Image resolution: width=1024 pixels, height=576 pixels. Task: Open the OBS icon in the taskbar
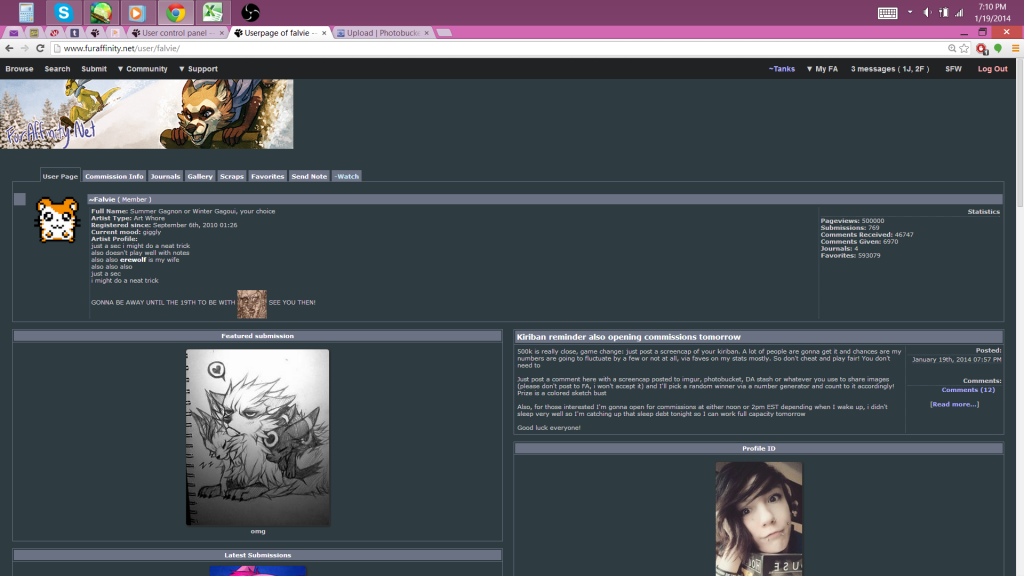(x=250, y=13)
